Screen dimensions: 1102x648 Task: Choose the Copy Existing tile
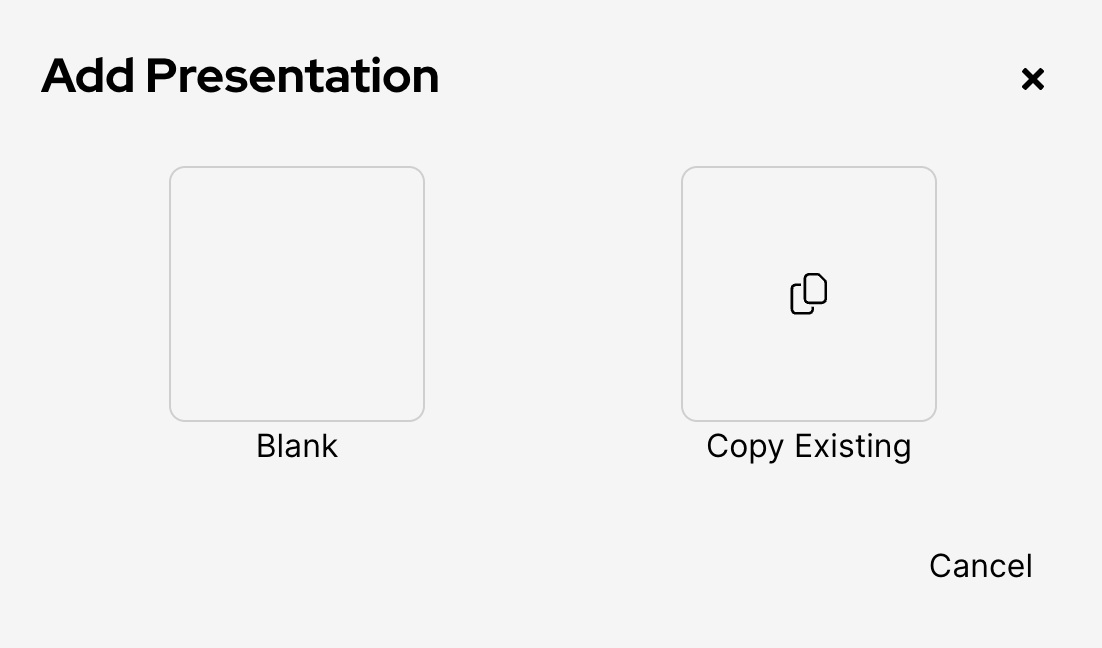pyautogui.click(x=808, y=294)
